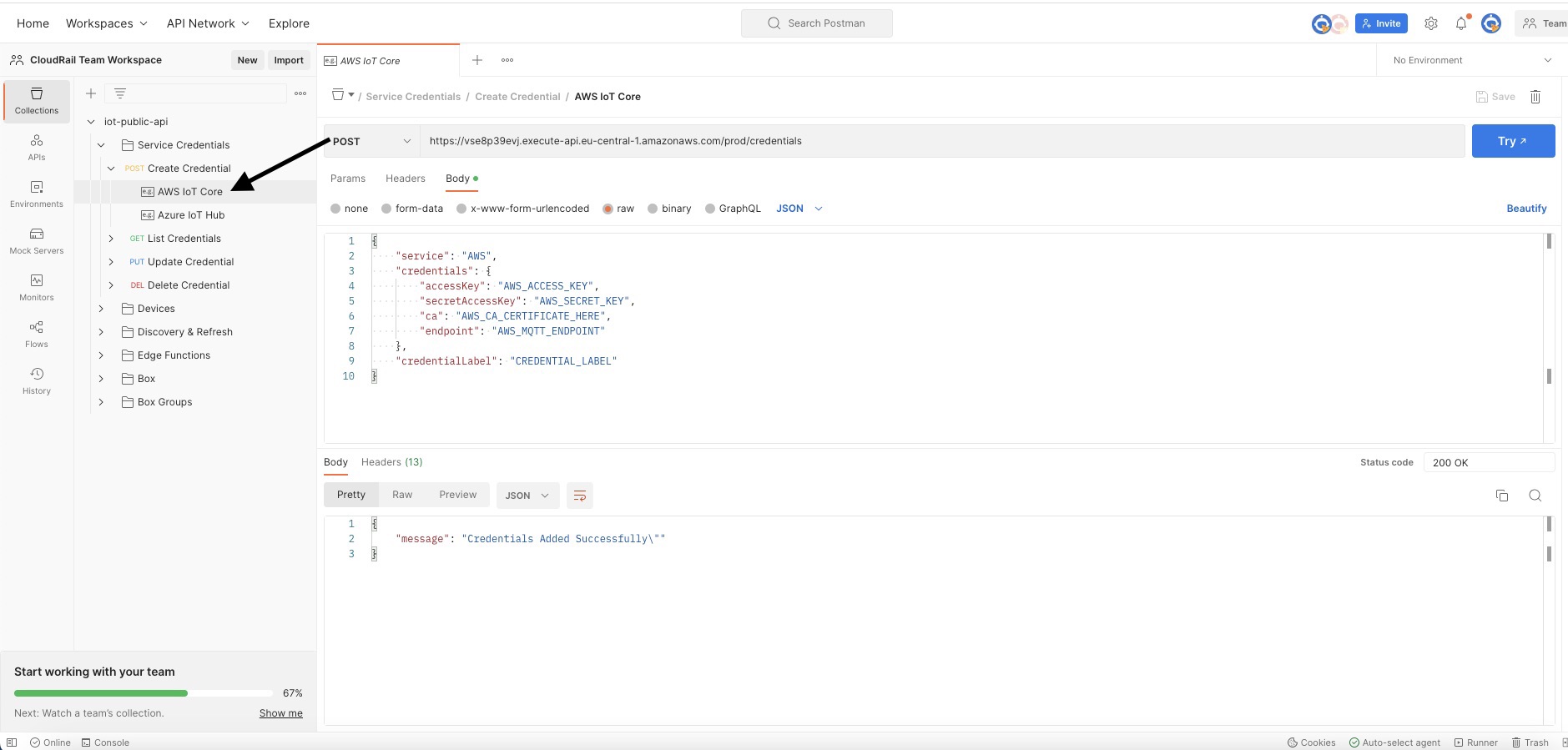
Task: Select the none body type radio
Action: [x=335, y=209]
